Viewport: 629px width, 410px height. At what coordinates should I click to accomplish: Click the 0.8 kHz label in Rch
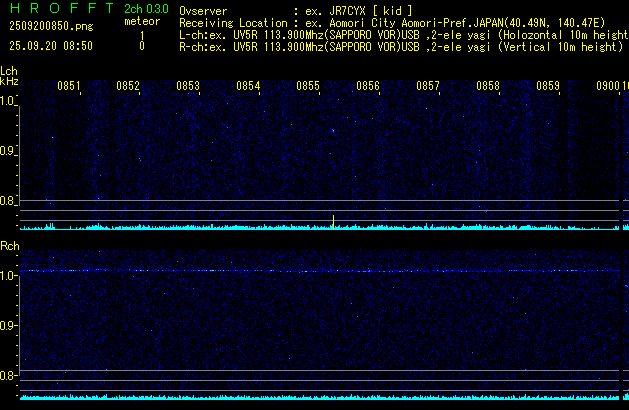[9, 376]
